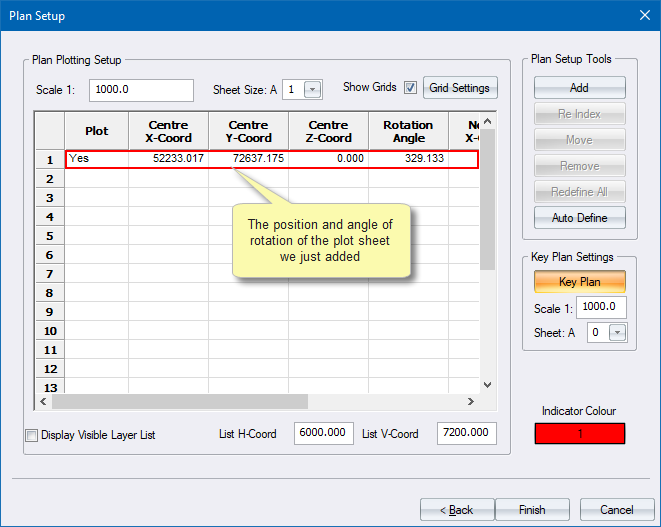Cancel the Plan Setup dialog

click(616, 510)
